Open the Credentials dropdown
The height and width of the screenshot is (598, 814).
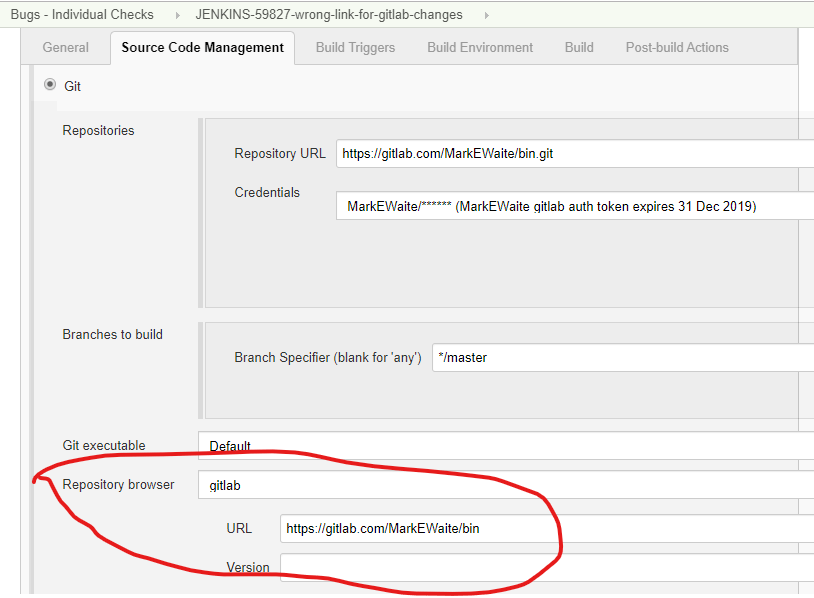coord(575,206)
